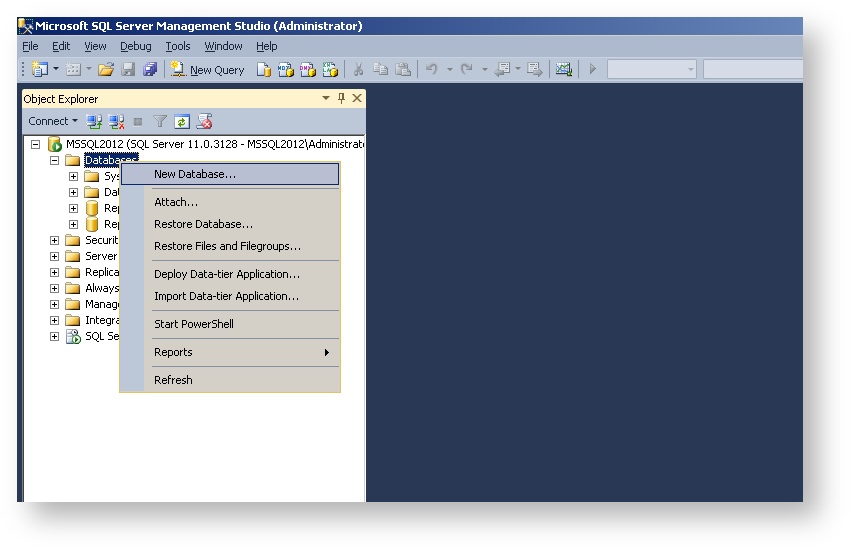Choose Restore Database menu entry

point(203,224)
